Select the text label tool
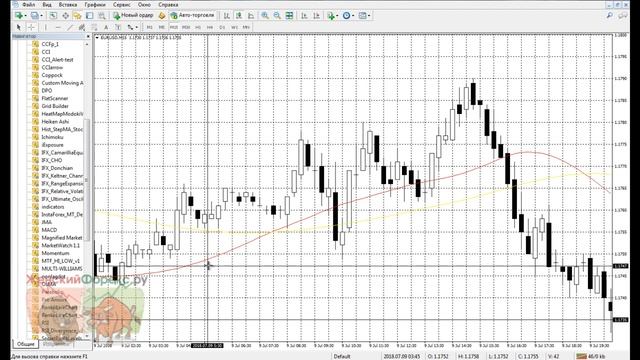The image size is (640, 360). point(118,27)
